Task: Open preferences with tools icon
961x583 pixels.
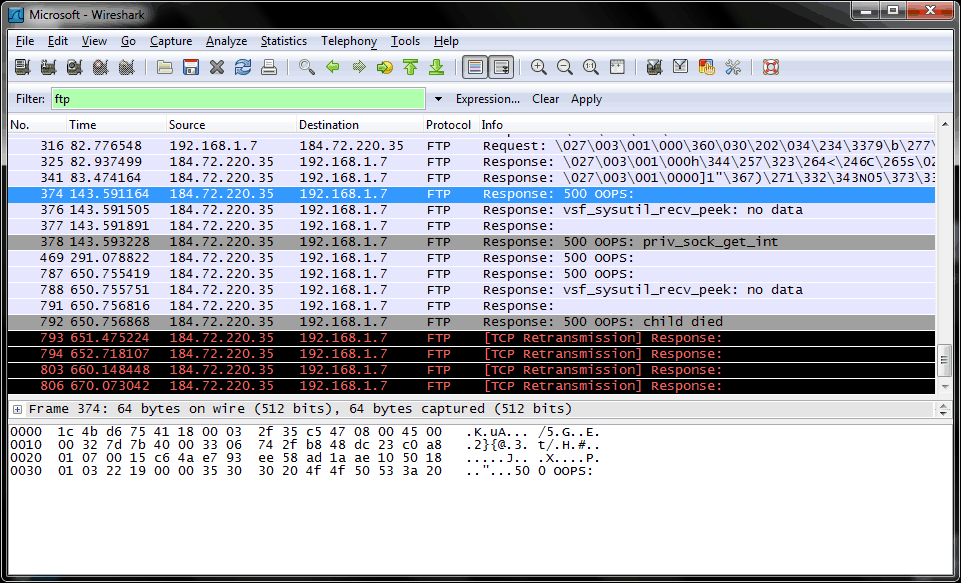Action: pyautogui.click(x=732, y=67)
